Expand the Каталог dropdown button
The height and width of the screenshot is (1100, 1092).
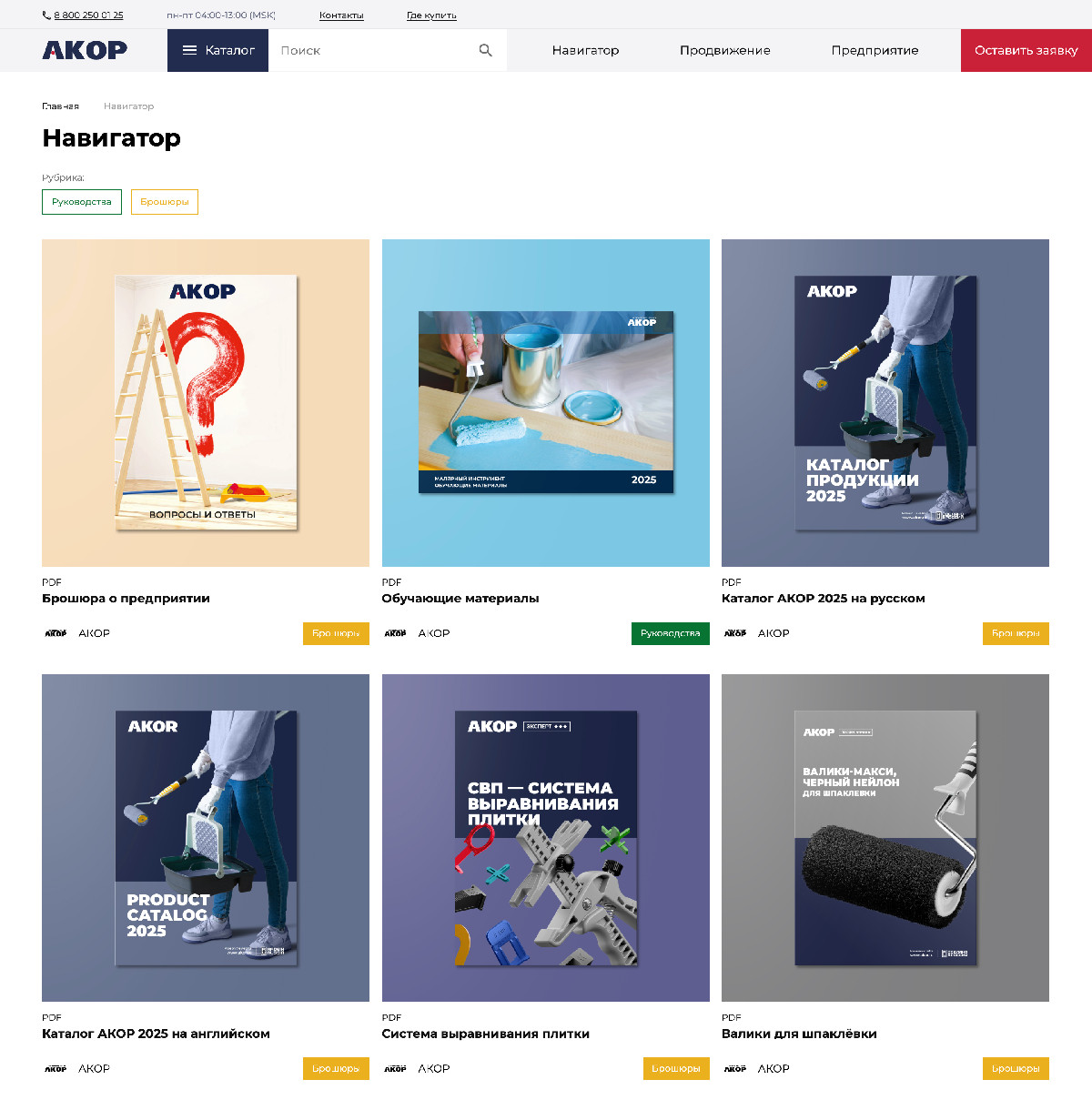[217, 50]
